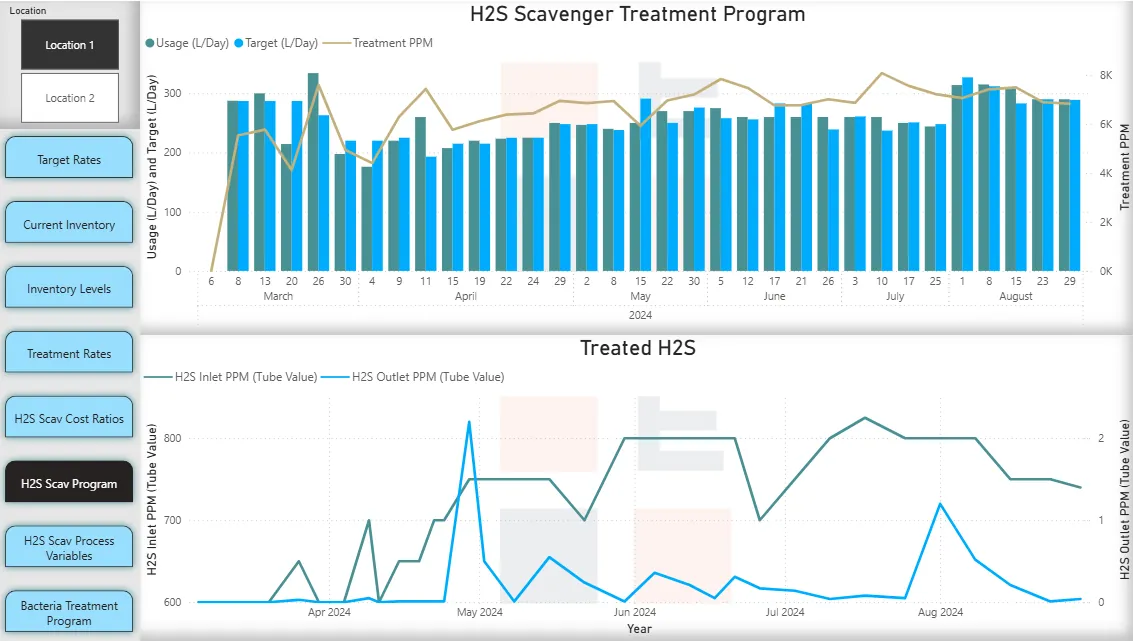The width and height of the screenshot is (1133, 641).
Task: Select the April axis label in top chart
Action: (465, 296)
